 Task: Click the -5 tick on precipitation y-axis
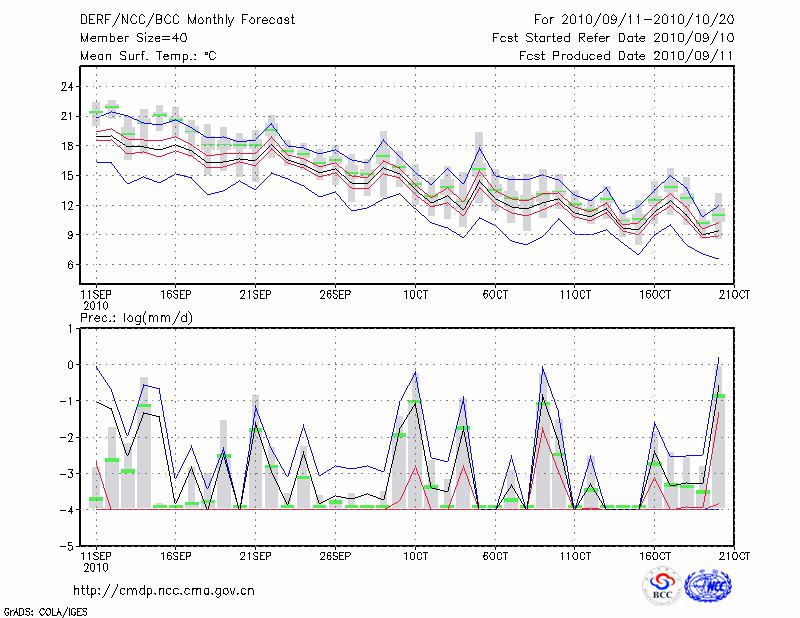[x=68, y=547]
